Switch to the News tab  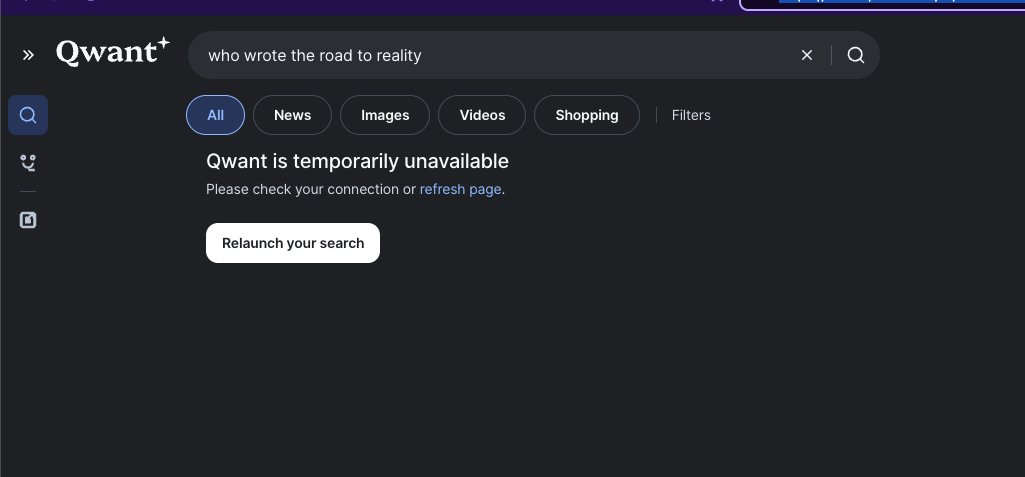pos(292,115)
